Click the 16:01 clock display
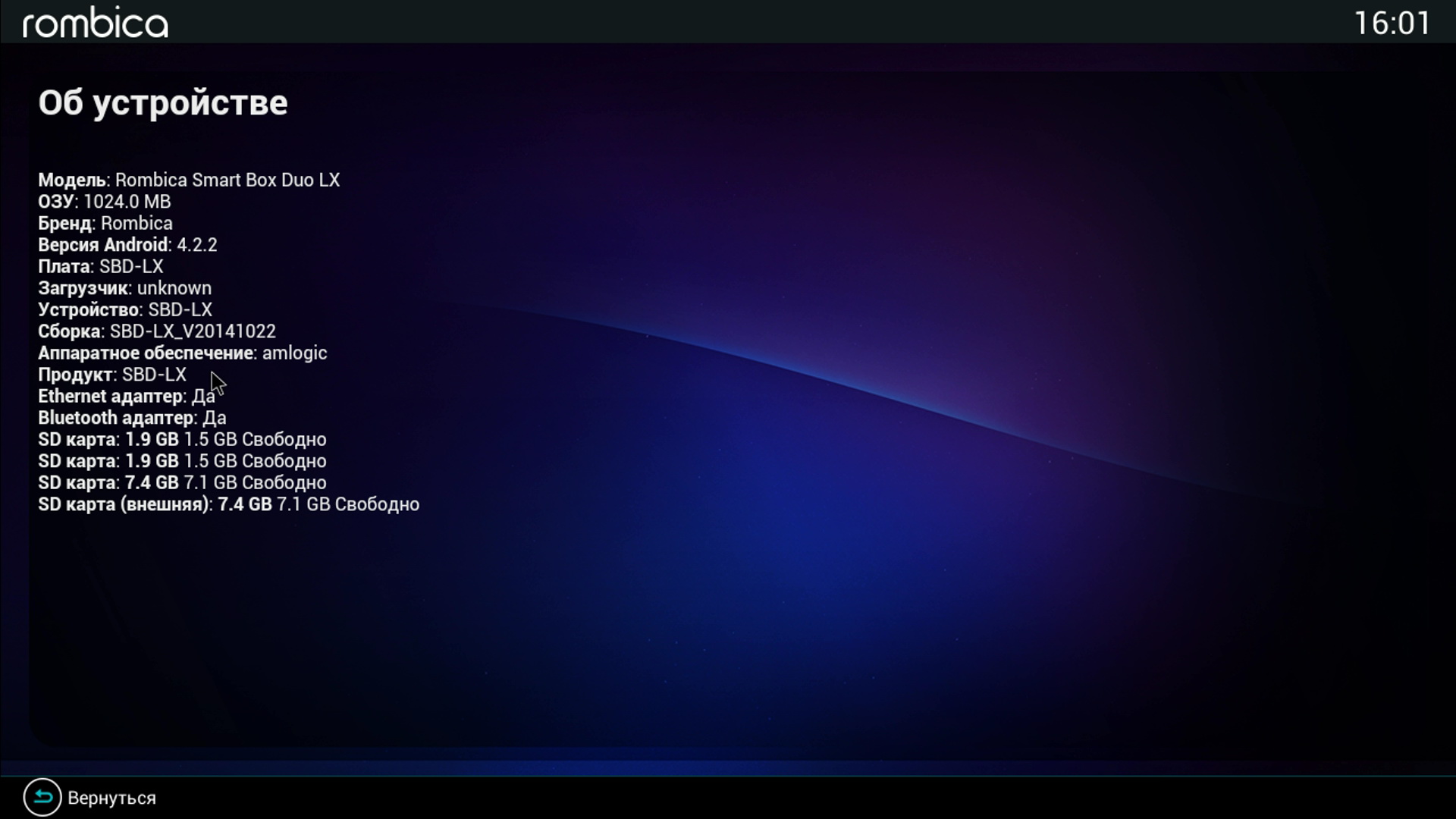 pos(1392,24)
